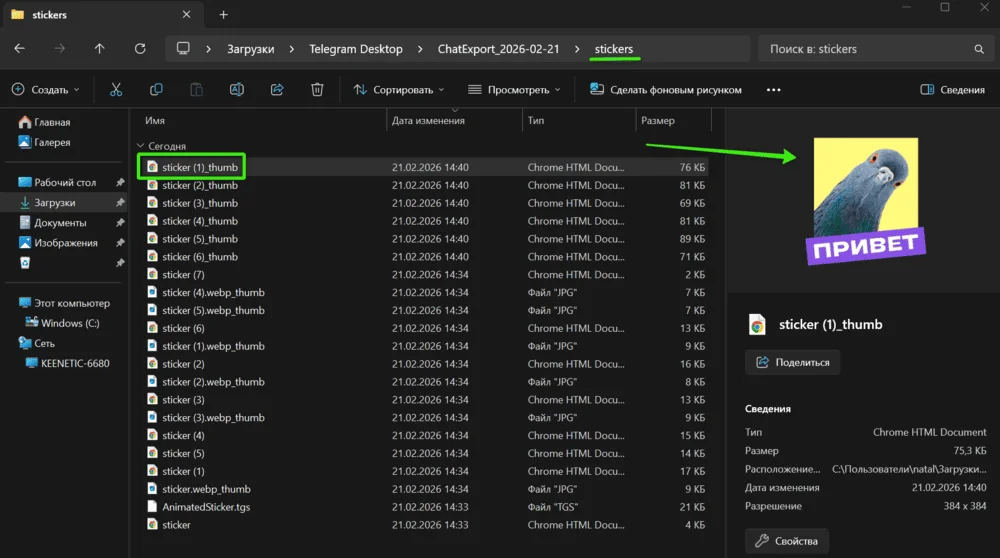
Task: Click the Поделиться button in details pane
Action: tap(793, 362)
